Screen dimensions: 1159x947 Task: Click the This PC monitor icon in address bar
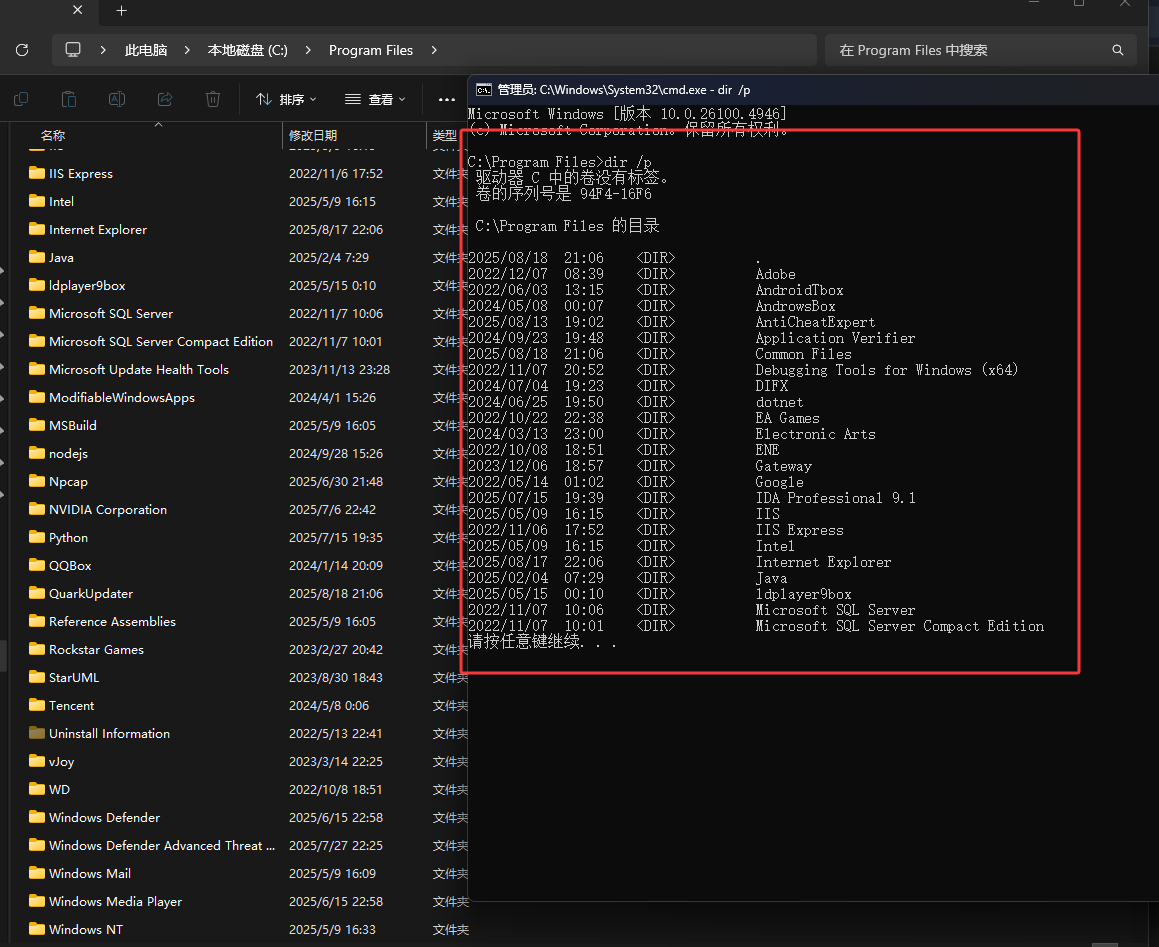pos(72,50)
